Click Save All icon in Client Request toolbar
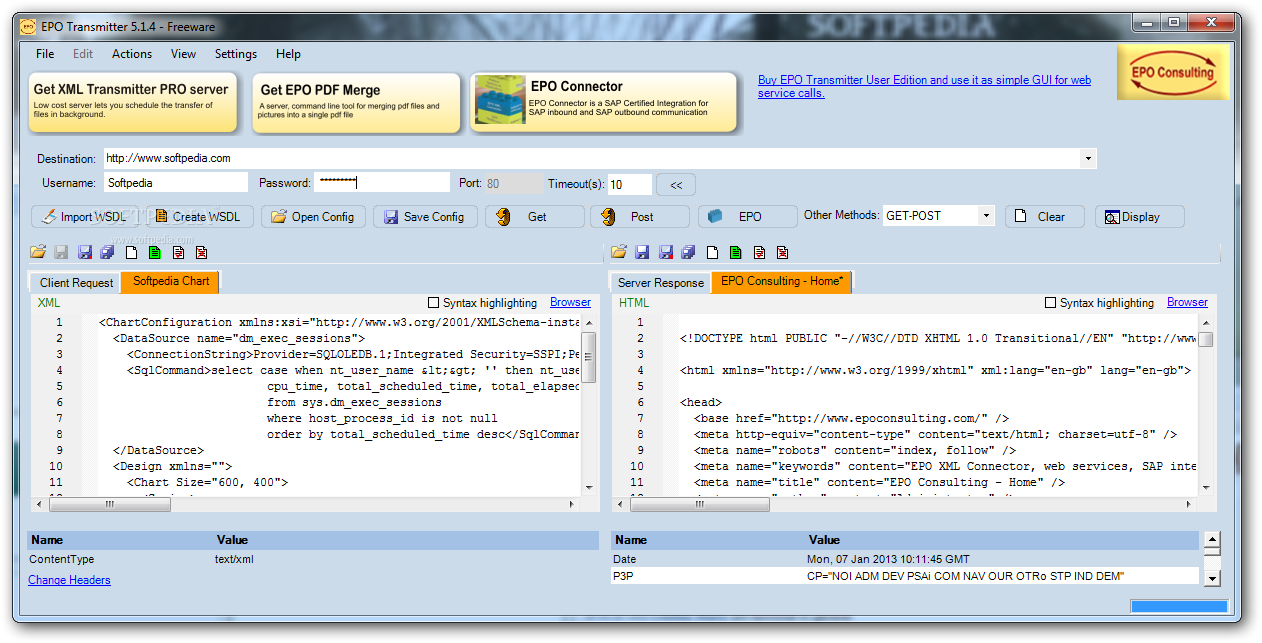The height and width of the screenshot is (643, 1262). 107,252
